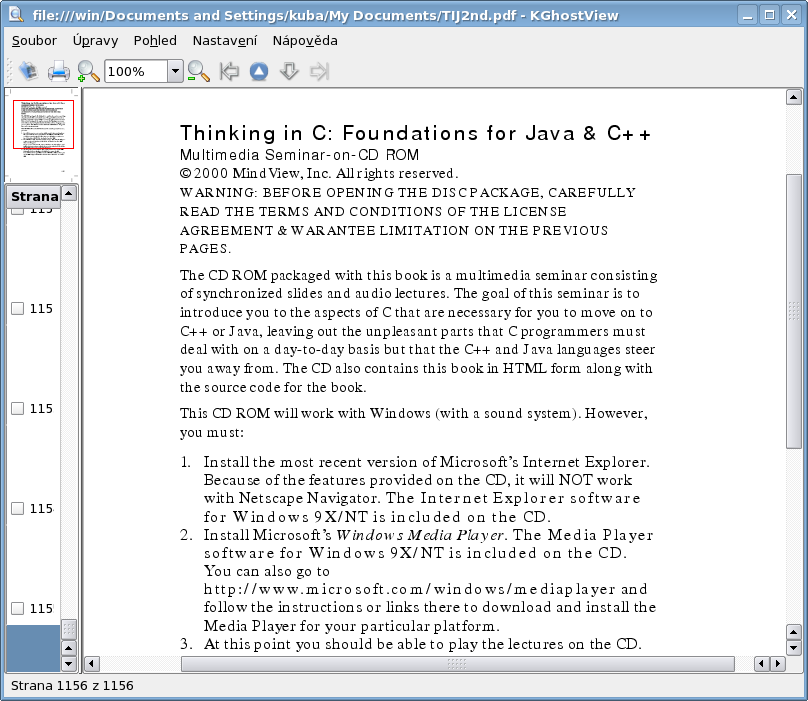Maximize the KGhostView window
Image resolution: width=808 pixels, height=701 pixels.
(769, 15)
